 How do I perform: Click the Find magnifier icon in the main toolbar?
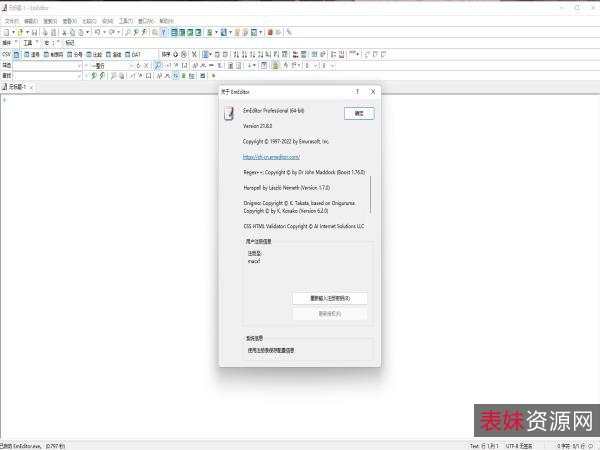click(128, 33)
